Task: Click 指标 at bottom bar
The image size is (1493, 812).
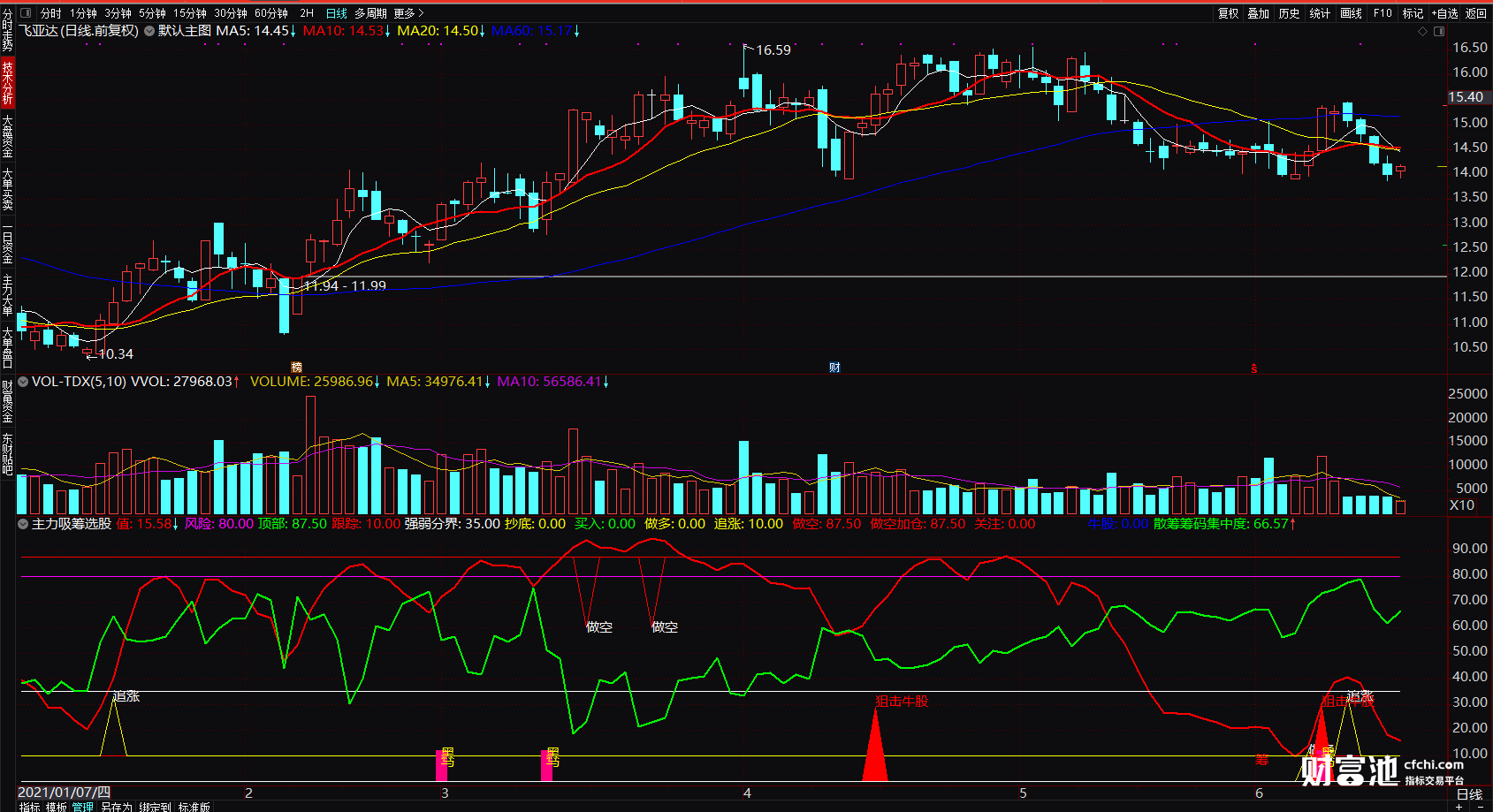Action: coord(30,807)
